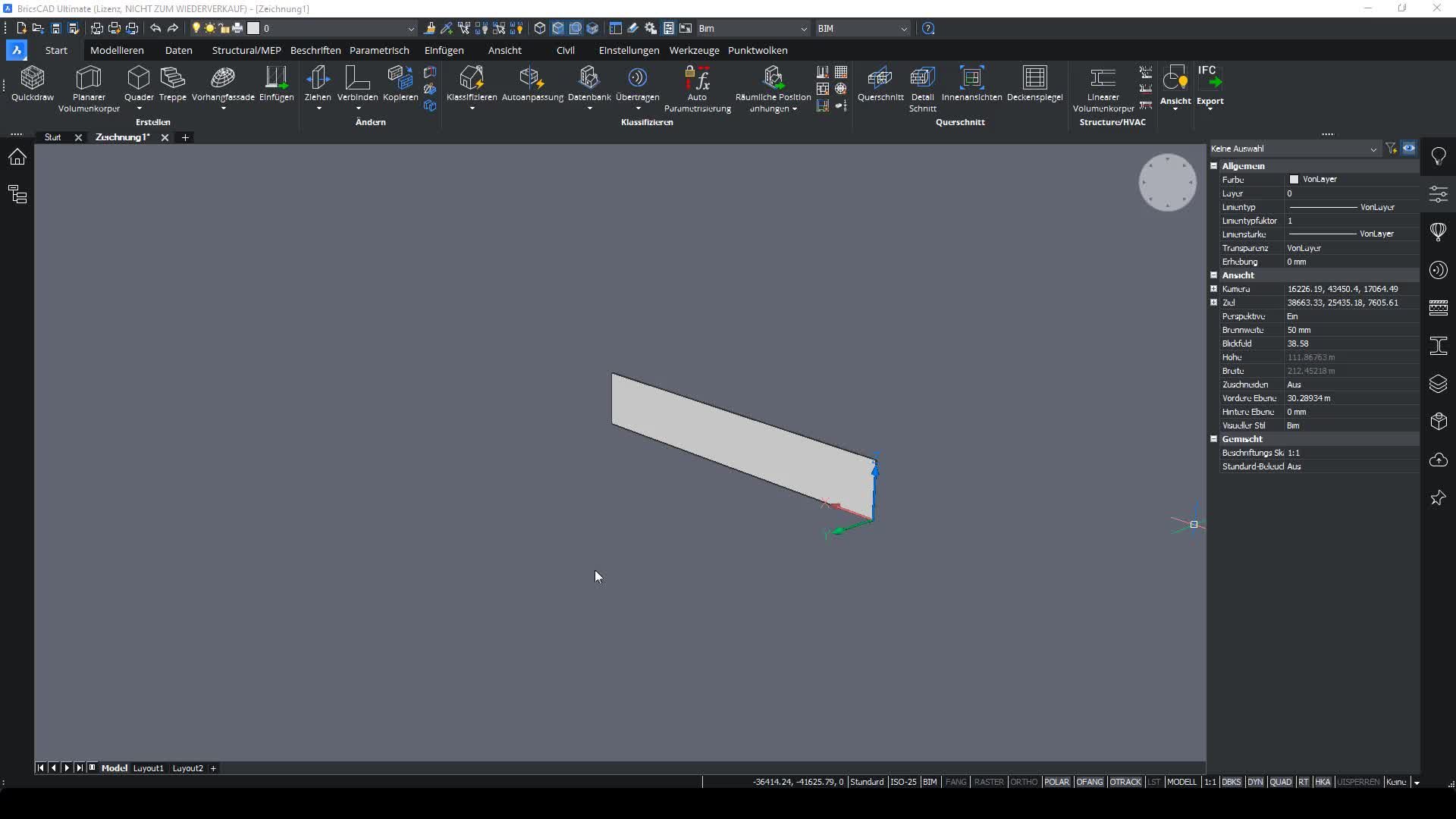Click the Quader box tool
Image resolution: width=1456 pixels, height=819 pixels.
click(139, 83)
